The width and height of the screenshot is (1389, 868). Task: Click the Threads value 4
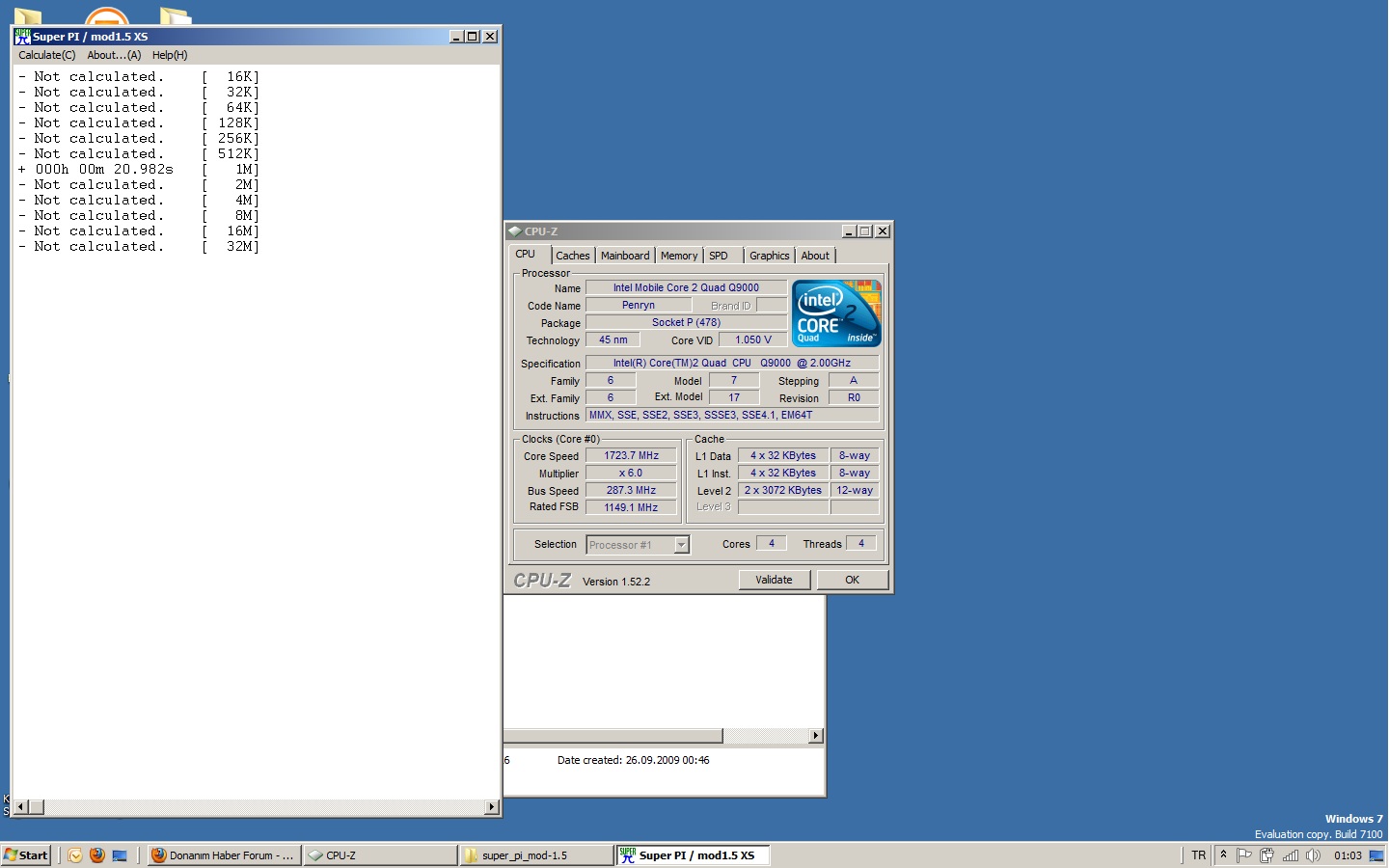tap(861, 543)
